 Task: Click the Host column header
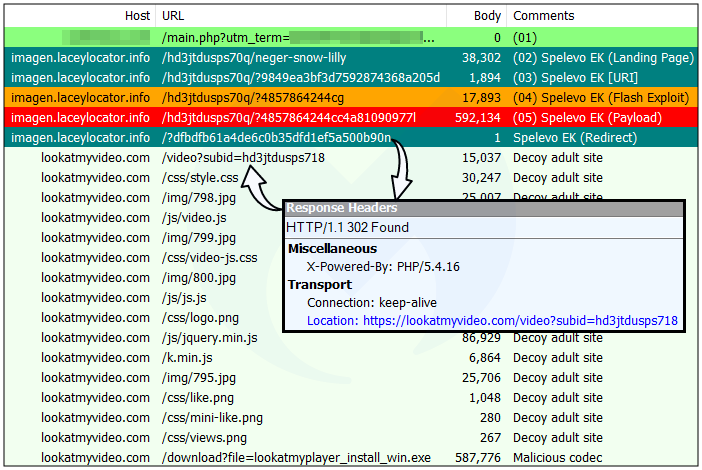pyautogui.click(x=137, y=16)
